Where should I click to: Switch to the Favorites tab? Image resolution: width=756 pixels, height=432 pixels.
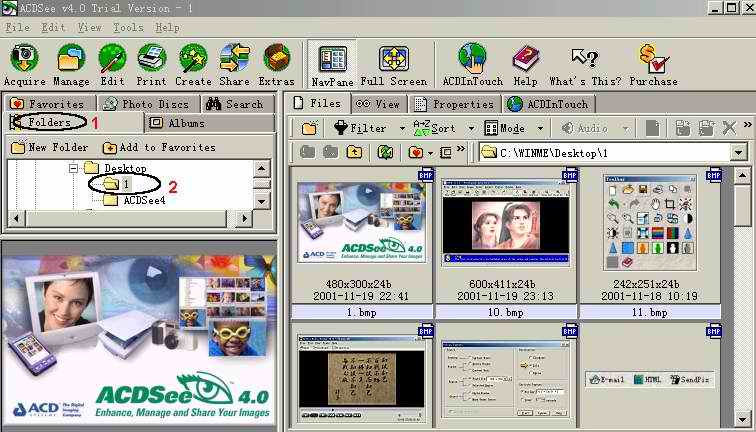click(x=48, y=104)
